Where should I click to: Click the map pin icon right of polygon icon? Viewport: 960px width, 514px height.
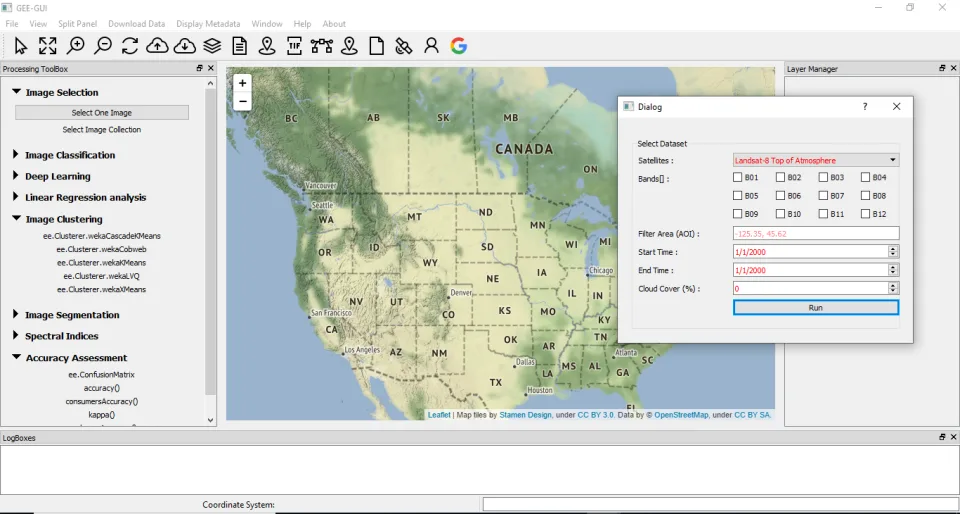click(x=349, y=46)
